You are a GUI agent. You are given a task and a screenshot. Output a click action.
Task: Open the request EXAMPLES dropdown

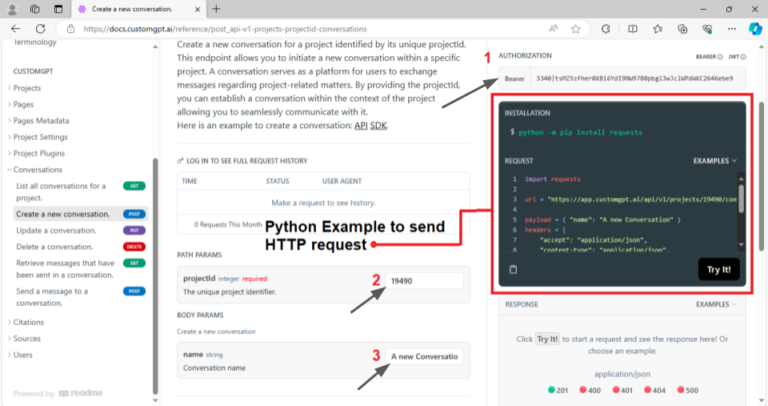click(715, 161)
